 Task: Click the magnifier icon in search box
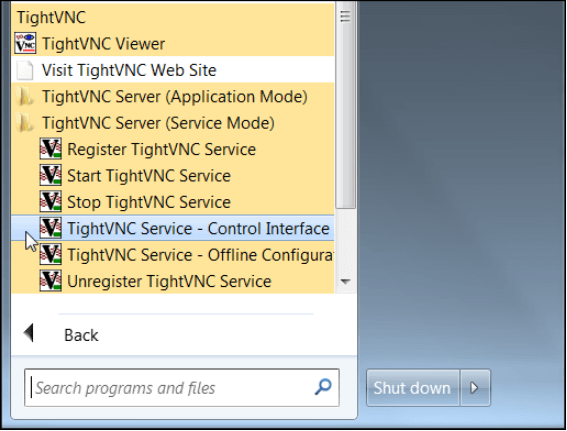coord(323,387)
